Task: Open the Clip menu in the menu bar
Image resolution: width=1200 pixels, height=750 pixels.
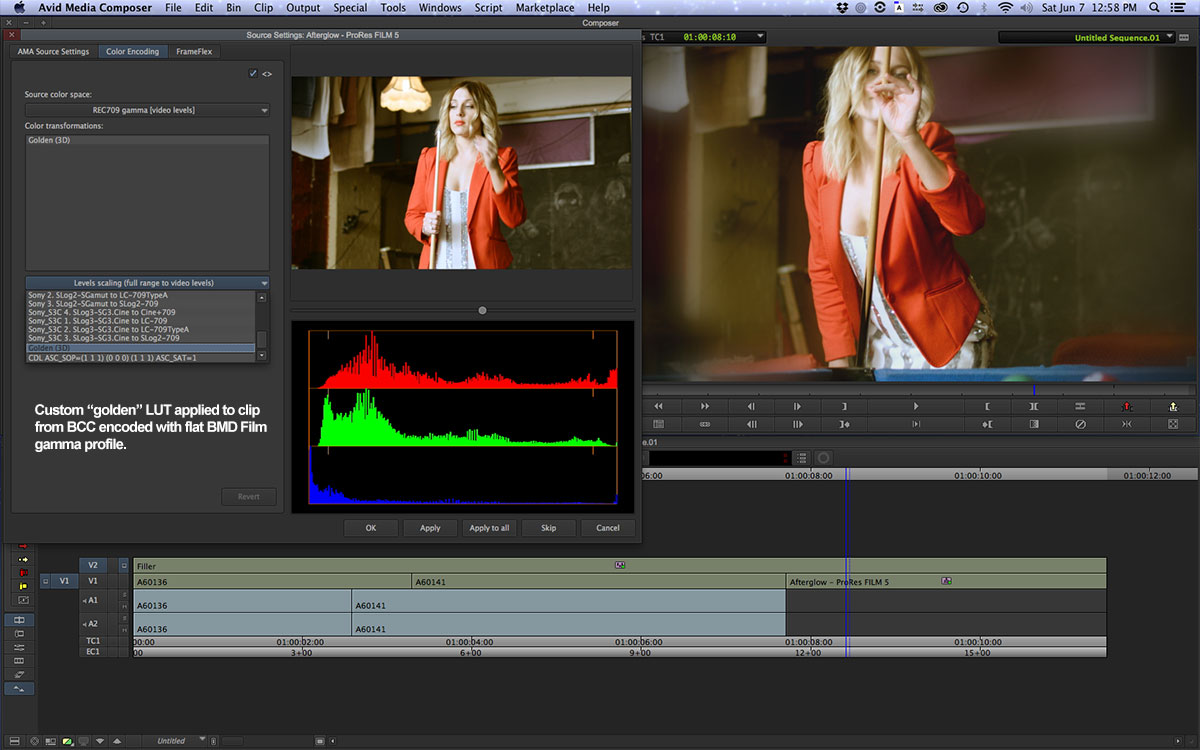Action: (264, 8)
